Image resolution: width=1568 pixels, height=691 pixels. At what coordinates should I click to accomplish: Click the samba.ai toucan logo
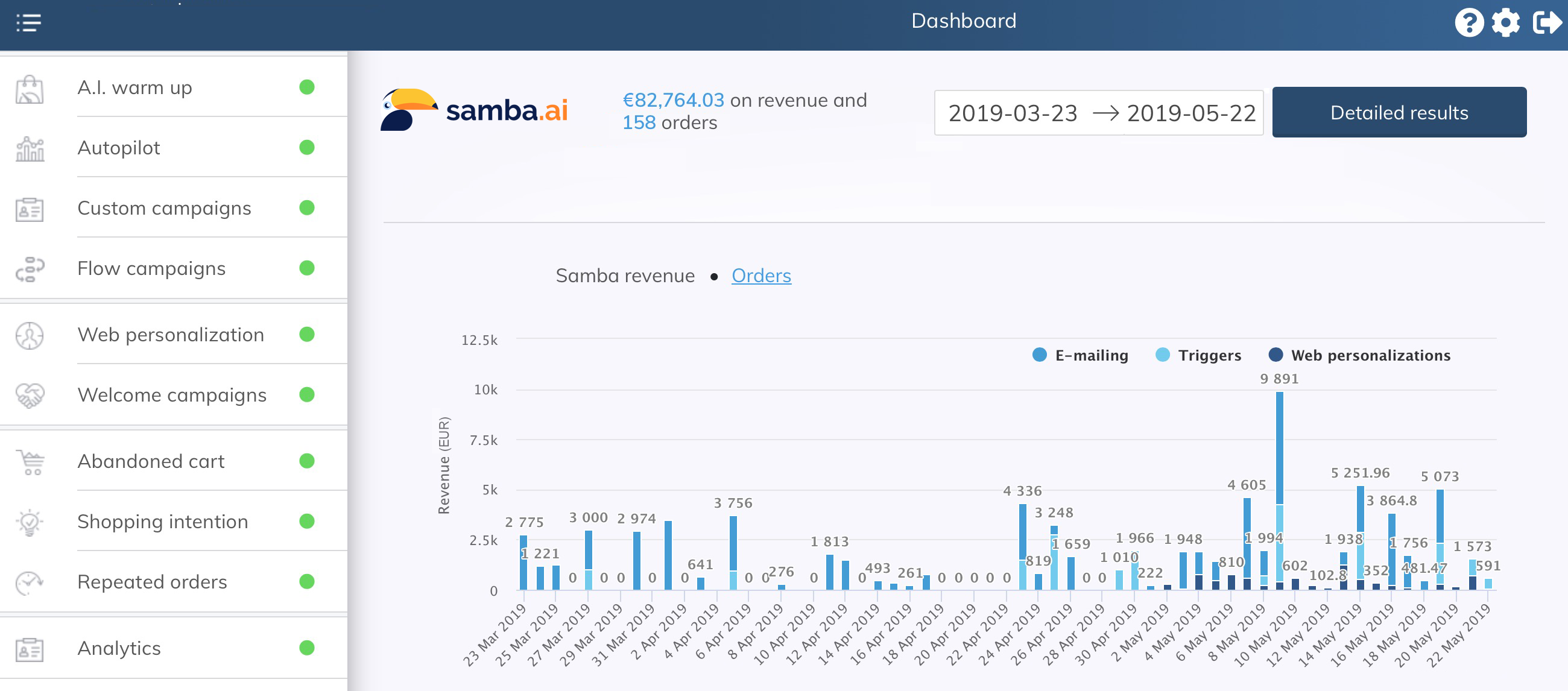point(409,111)
